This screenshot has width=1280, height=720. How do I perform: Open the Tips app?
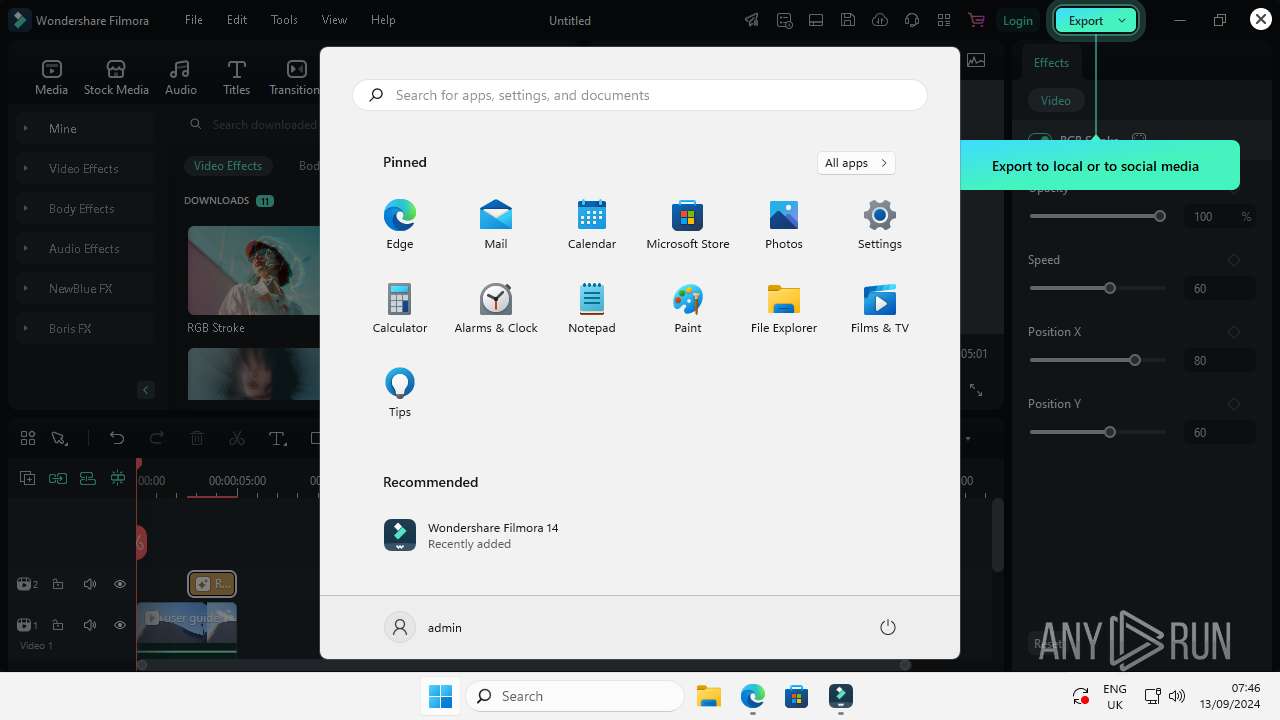[400, 393]
